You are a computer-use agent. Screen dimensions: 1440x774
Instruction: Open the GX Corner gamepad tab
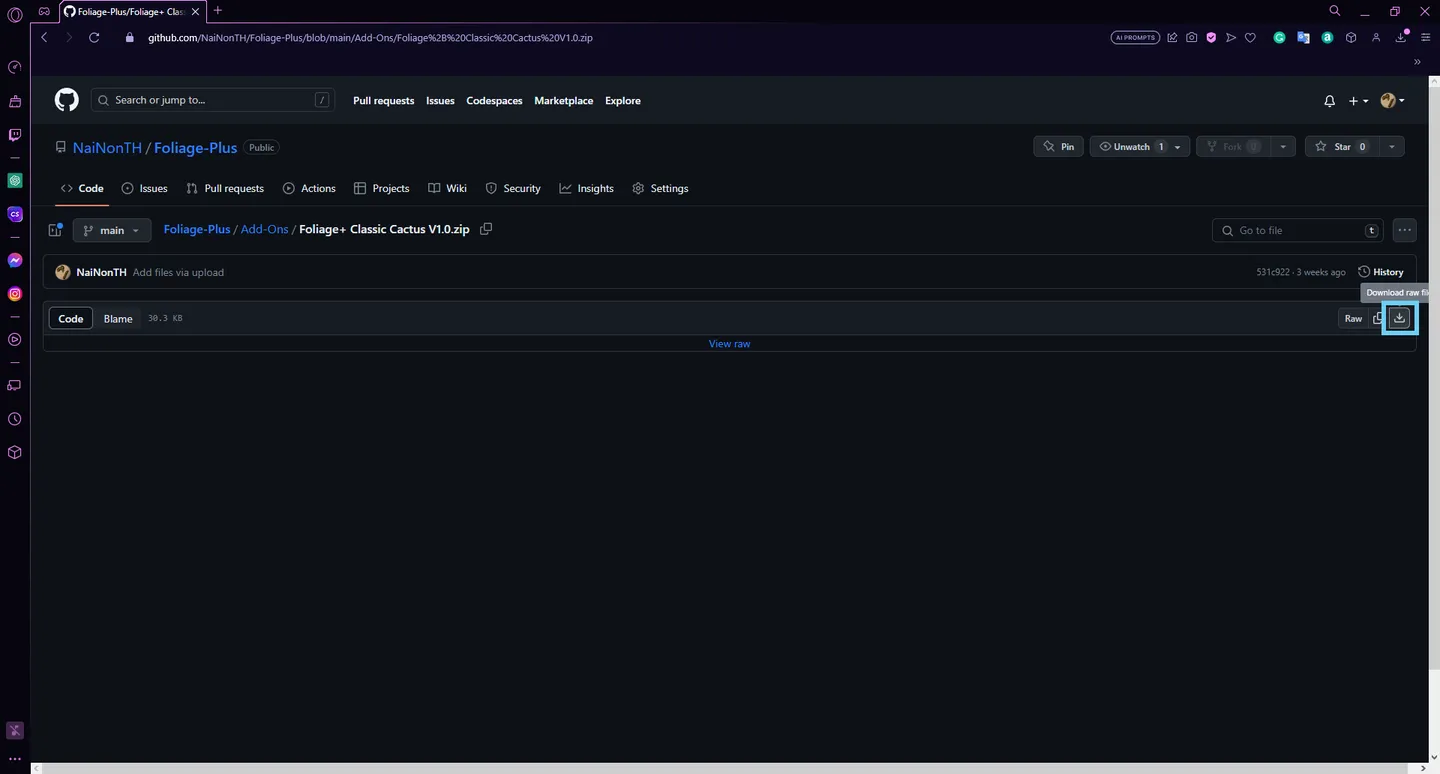(x=44, y=11)
